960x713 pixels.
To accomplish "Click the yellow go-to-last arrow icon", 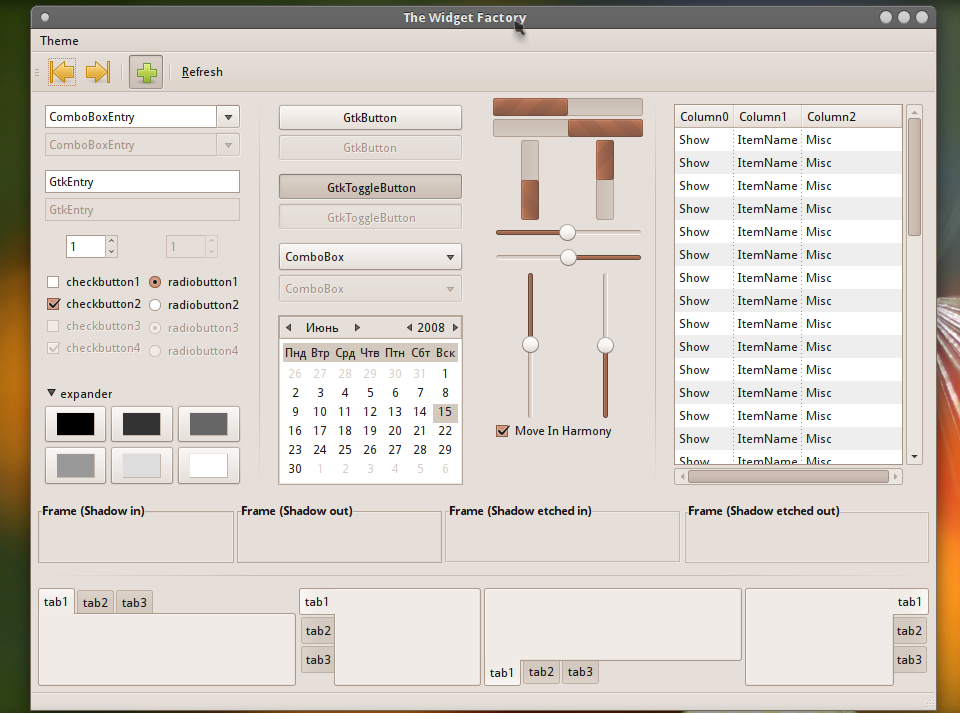I will coord(98,72).
